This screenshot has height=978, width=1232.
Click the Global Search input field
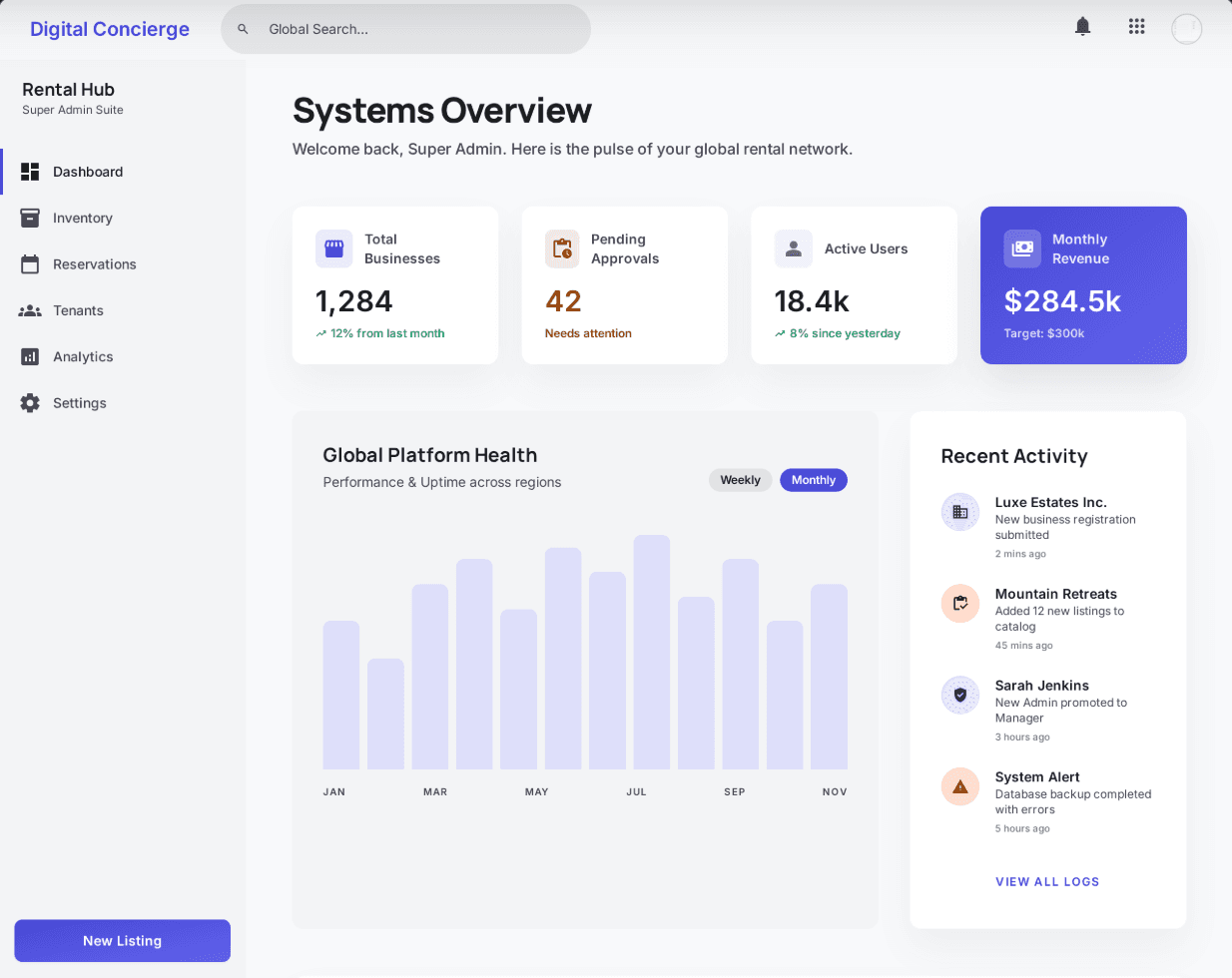[405, 29]
